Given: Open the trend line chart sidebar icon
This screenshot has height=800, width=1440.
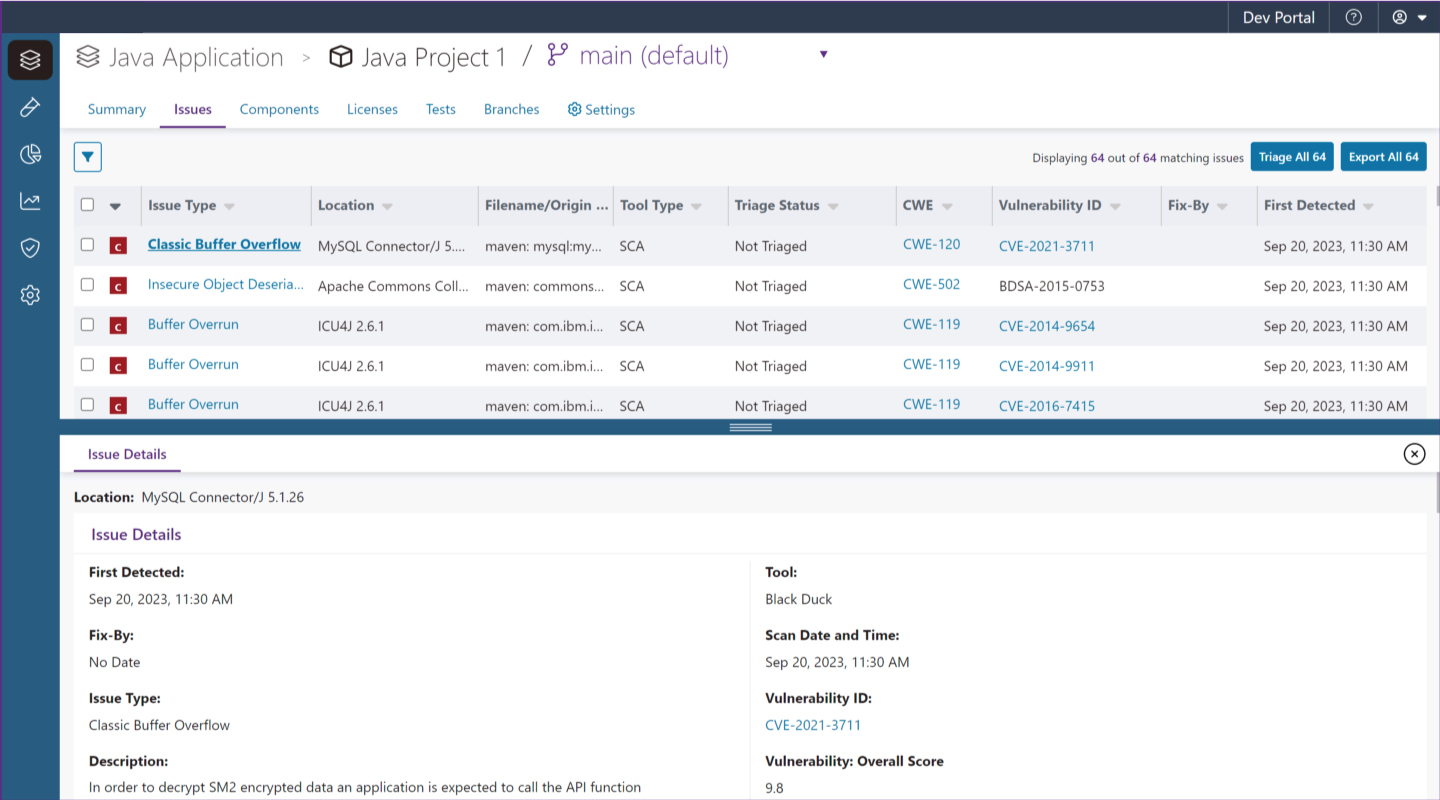Looking at the screenshot, I should pos(30,201).
